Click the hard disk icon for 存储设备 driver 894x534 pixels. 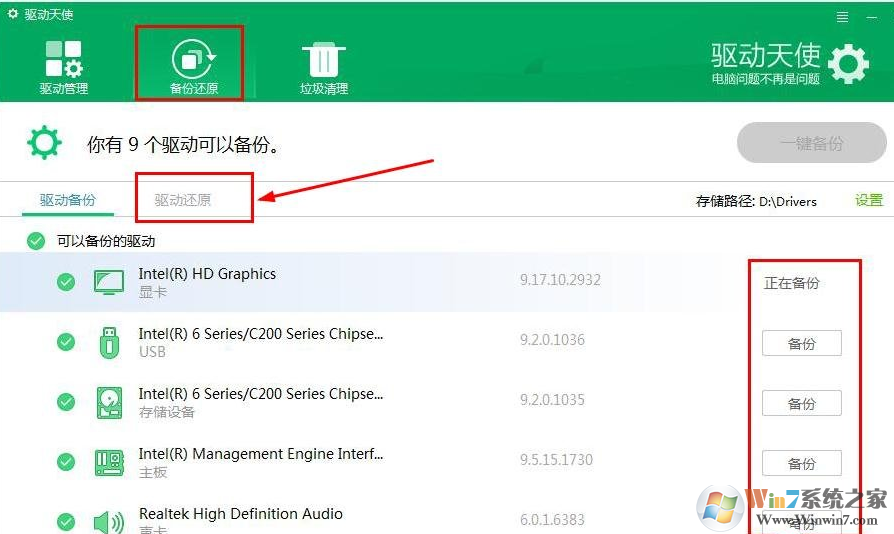pyautogui.click(x=109, y=403)
